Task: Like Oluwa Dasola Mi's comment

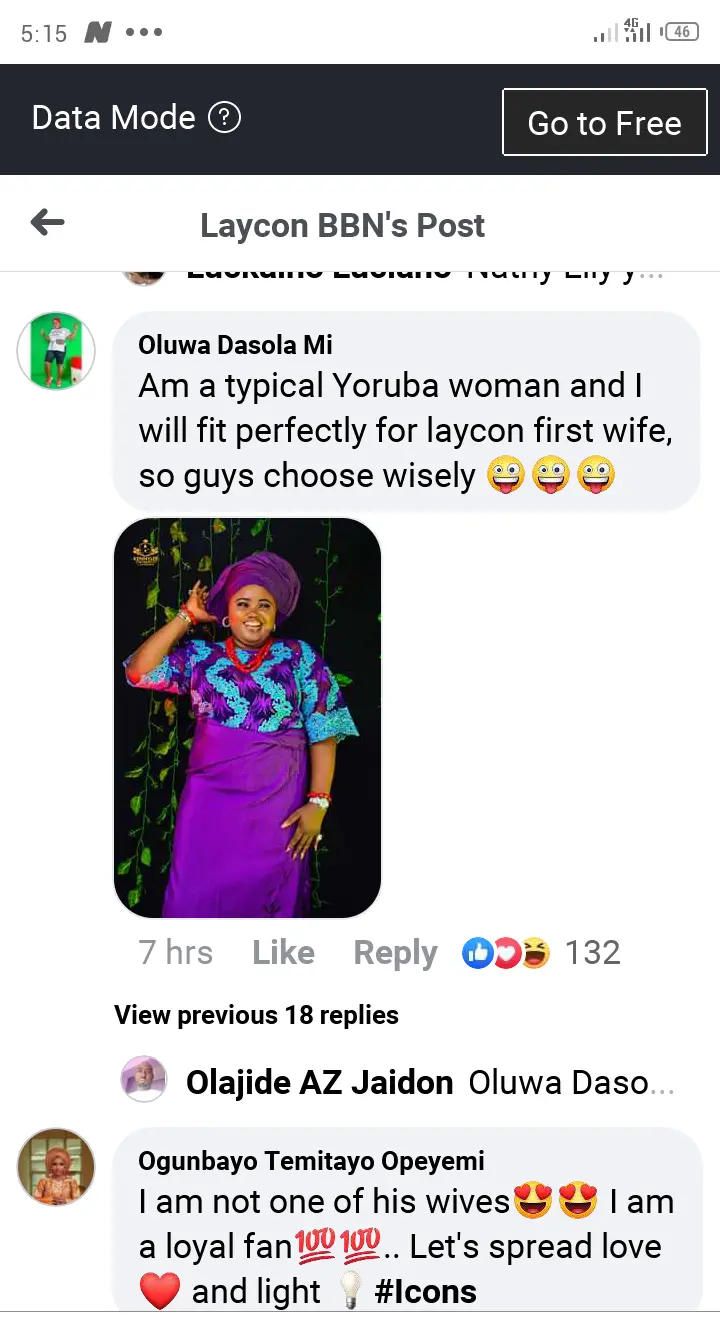Action: click(283, 953)
